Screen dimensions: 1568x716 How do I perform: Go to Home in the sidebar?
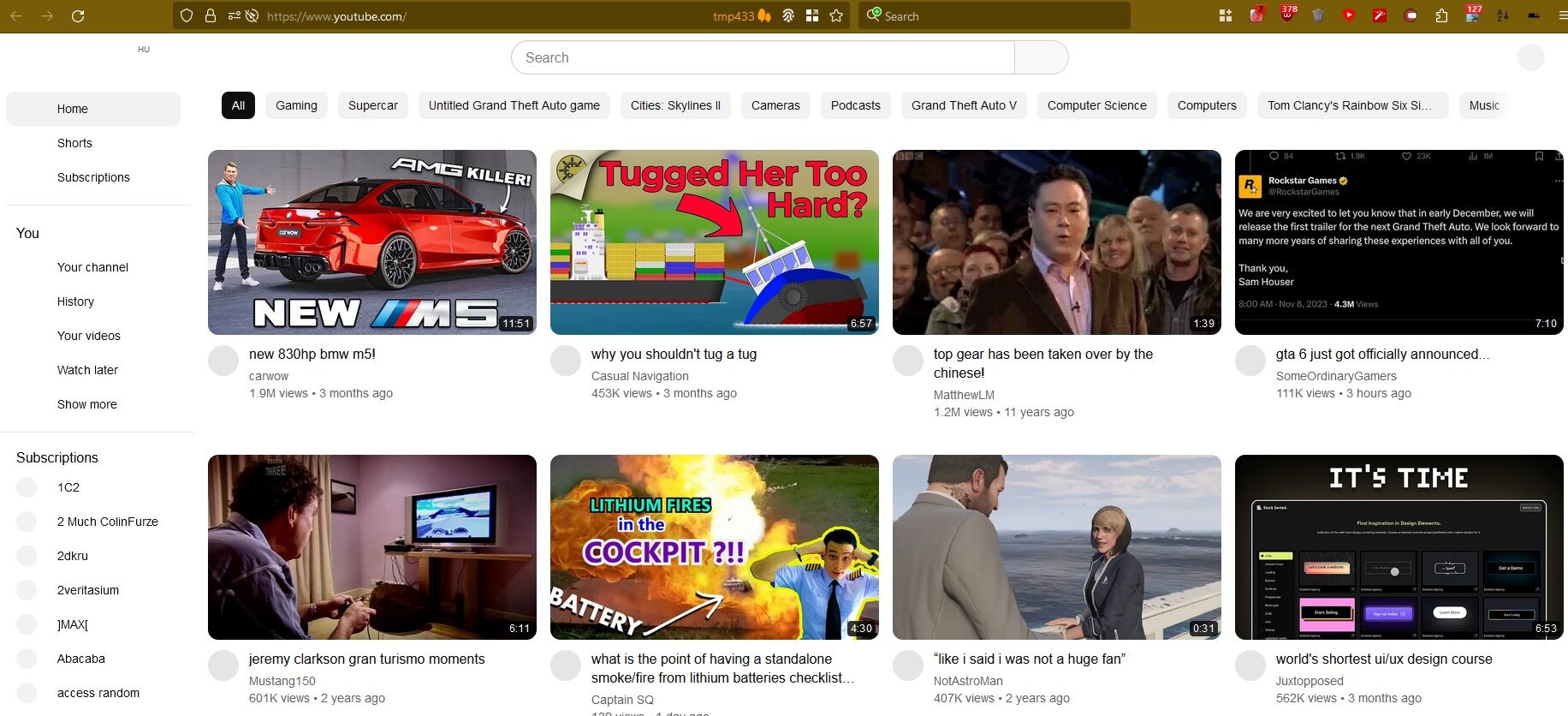click(x=93, y=109)
